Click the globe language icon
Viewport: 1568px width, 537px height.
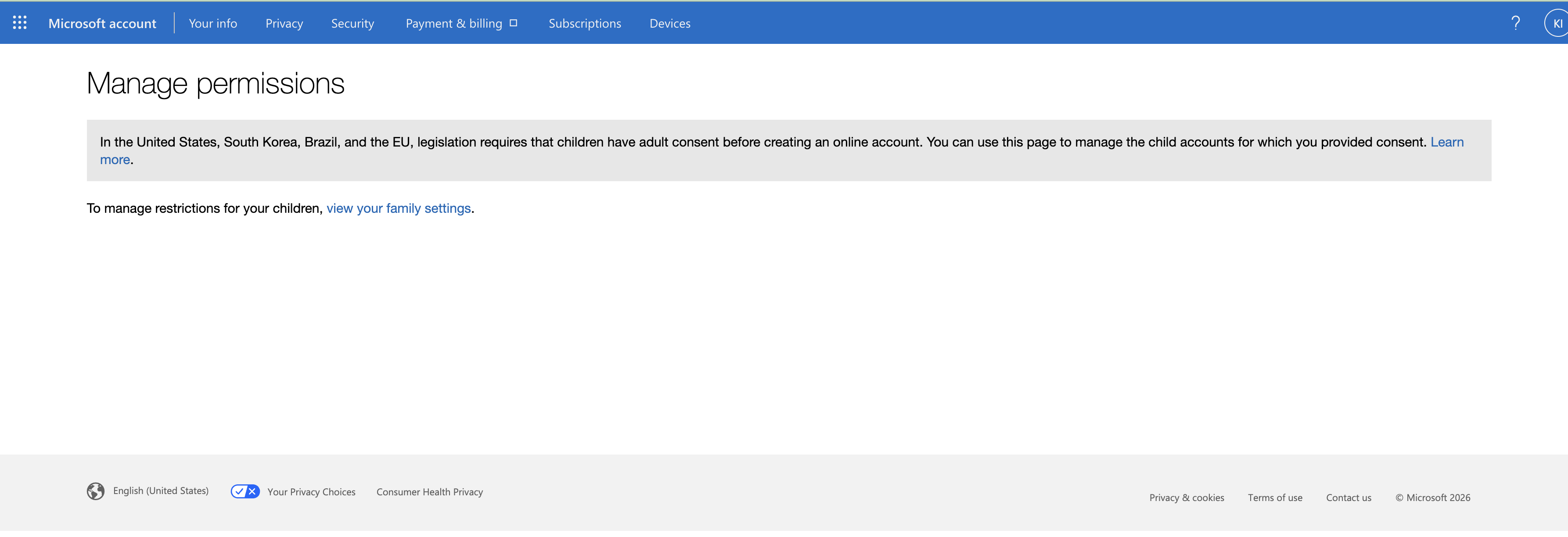point(96,491)
